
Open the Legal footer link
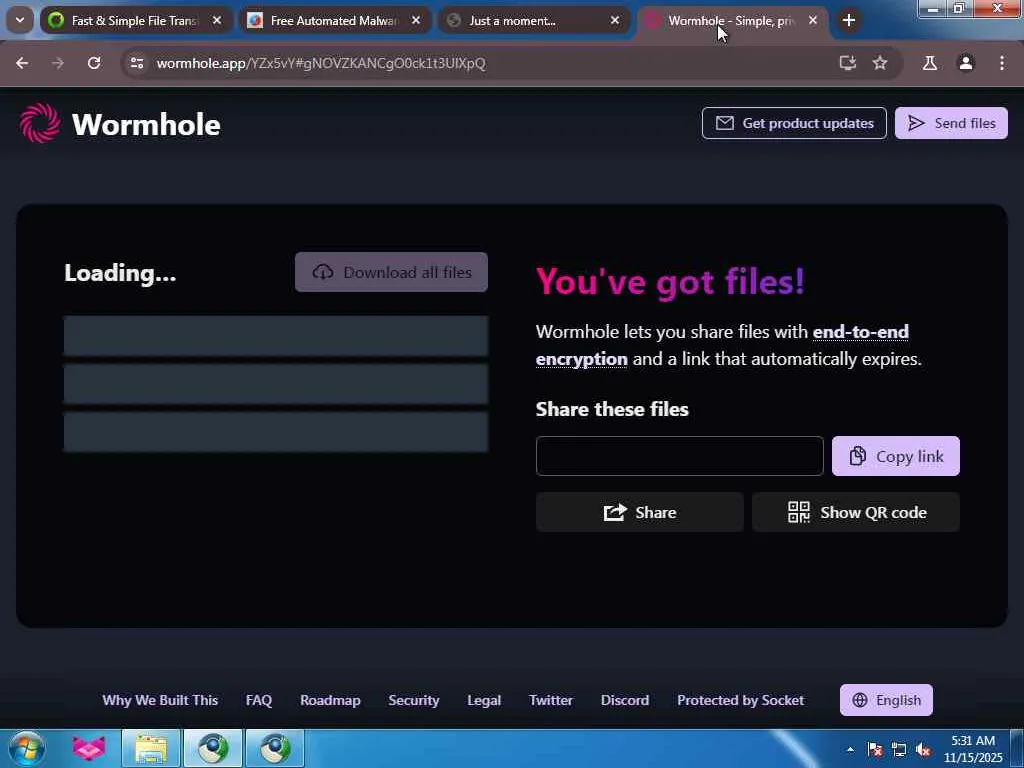(x=484, y=700)
